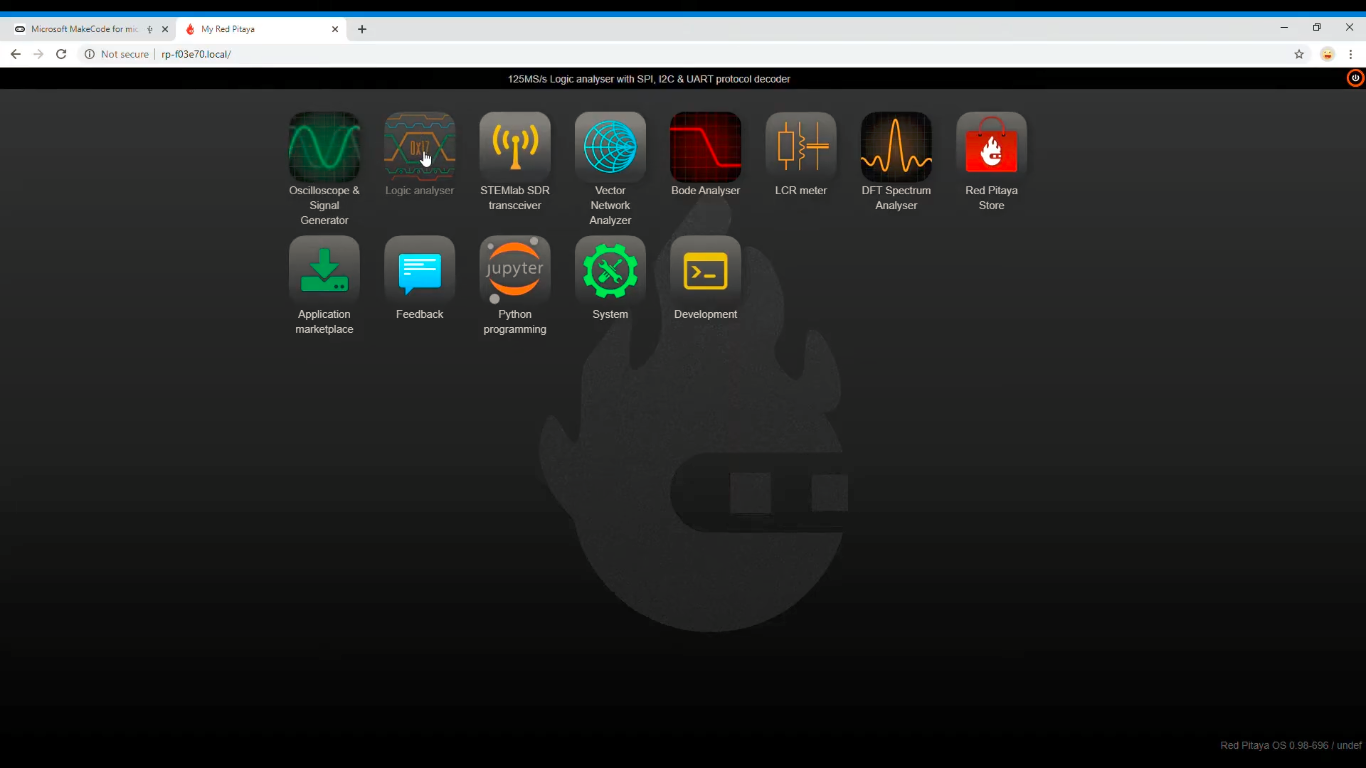
Task: Open Jupyter Python programming
Action: (x=515, y=271)
